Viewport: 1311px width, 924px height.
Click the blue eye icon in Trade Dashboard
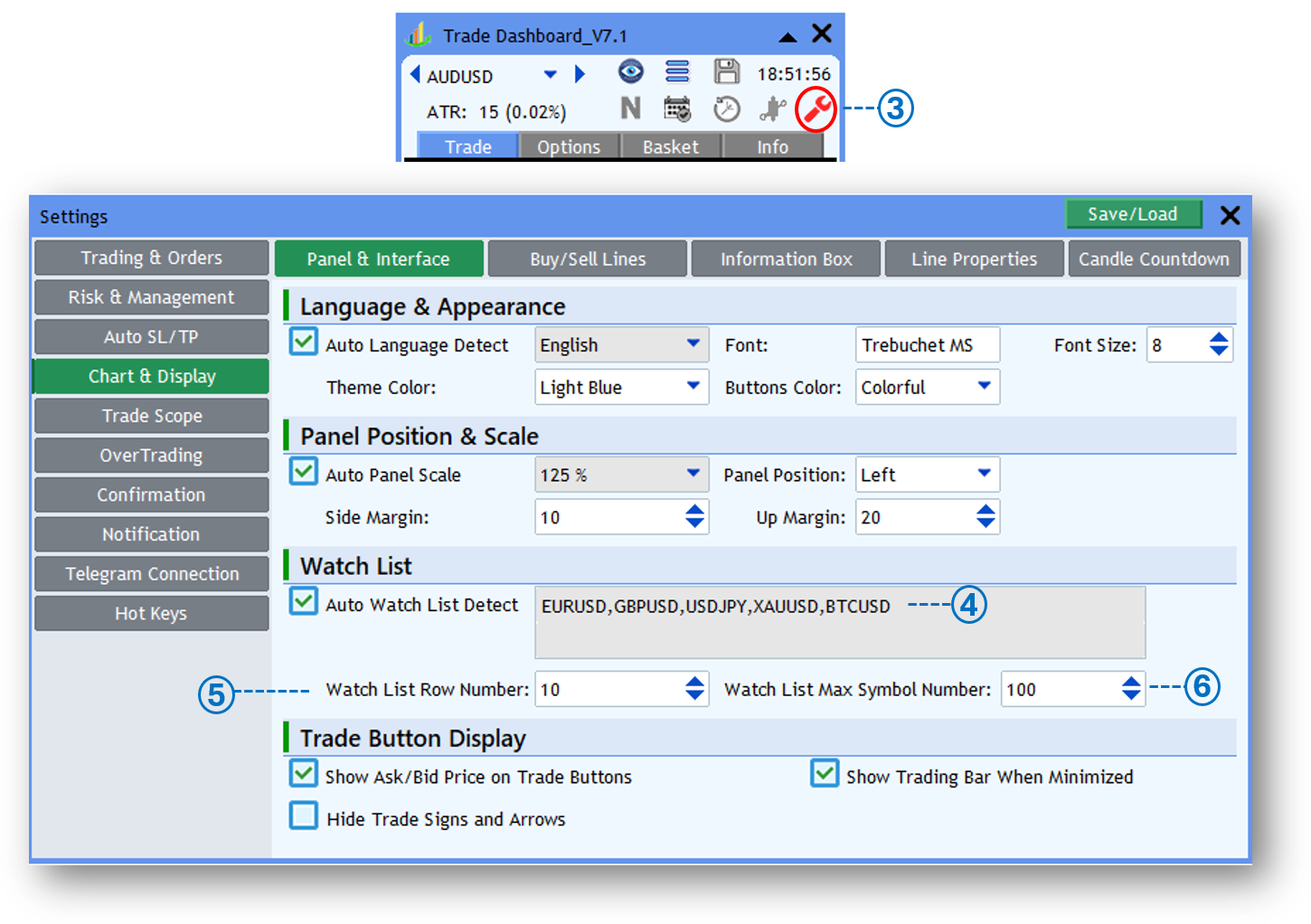630,71
